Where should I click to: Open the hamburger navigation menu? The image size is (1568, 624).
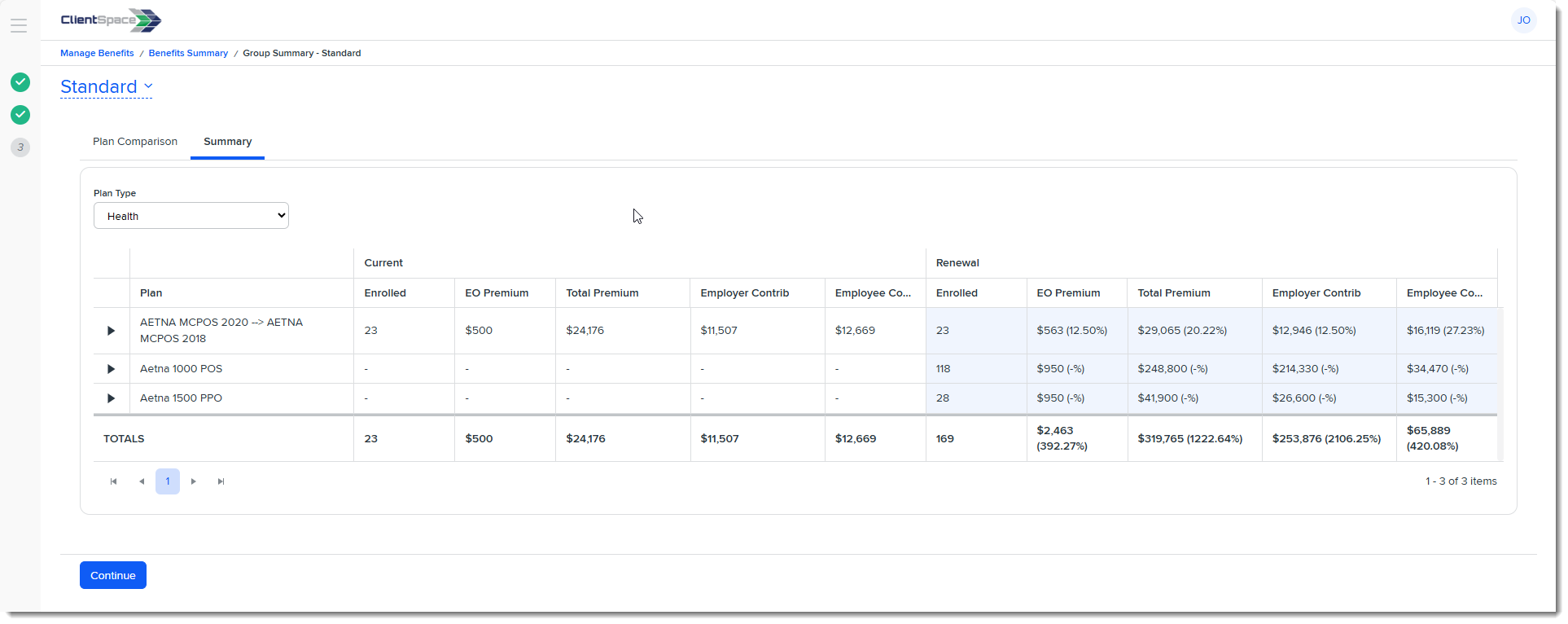[x=19, y=26]
